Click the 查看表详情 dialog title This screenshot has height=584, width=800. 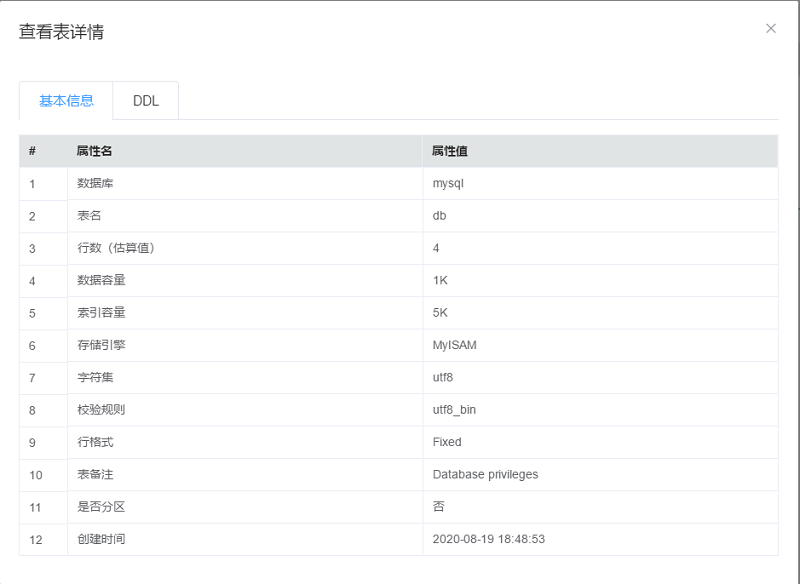tap(62, 32)
